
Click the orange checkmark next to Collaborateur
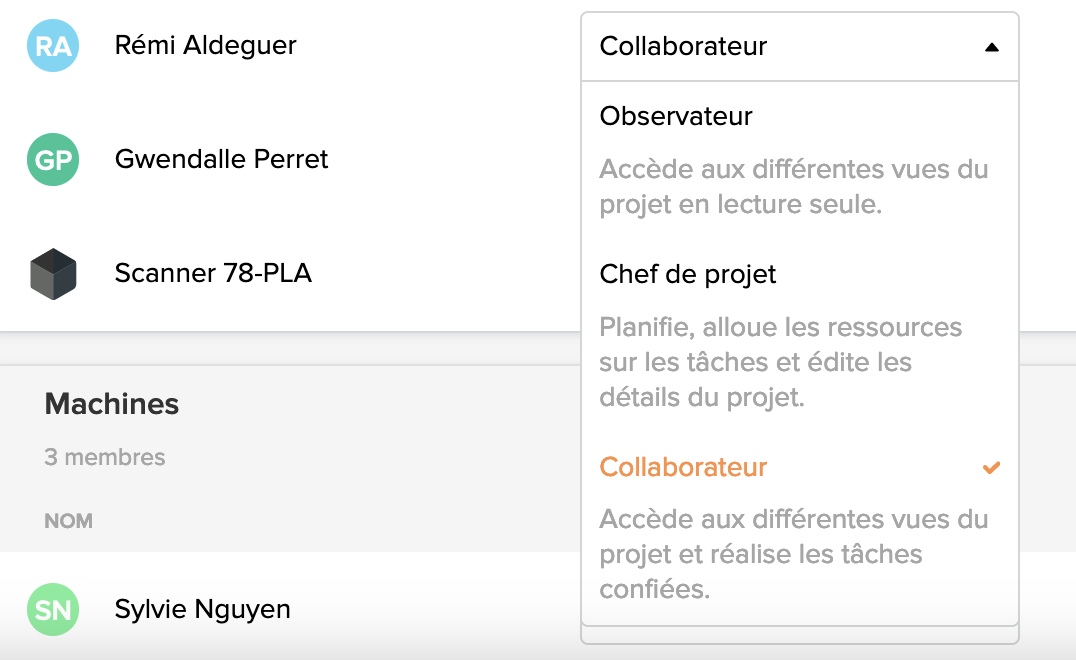[x=991, y=467]
